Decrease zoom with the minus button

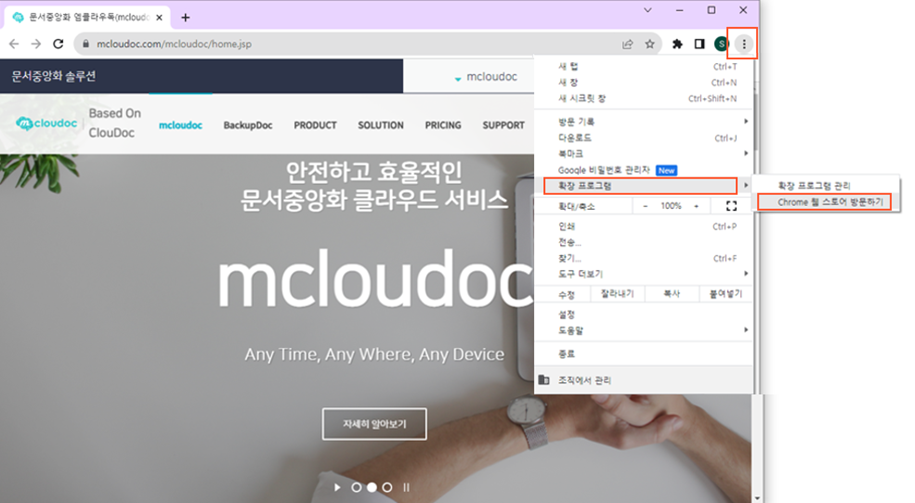pyautogui.click(x=645, y=206)
